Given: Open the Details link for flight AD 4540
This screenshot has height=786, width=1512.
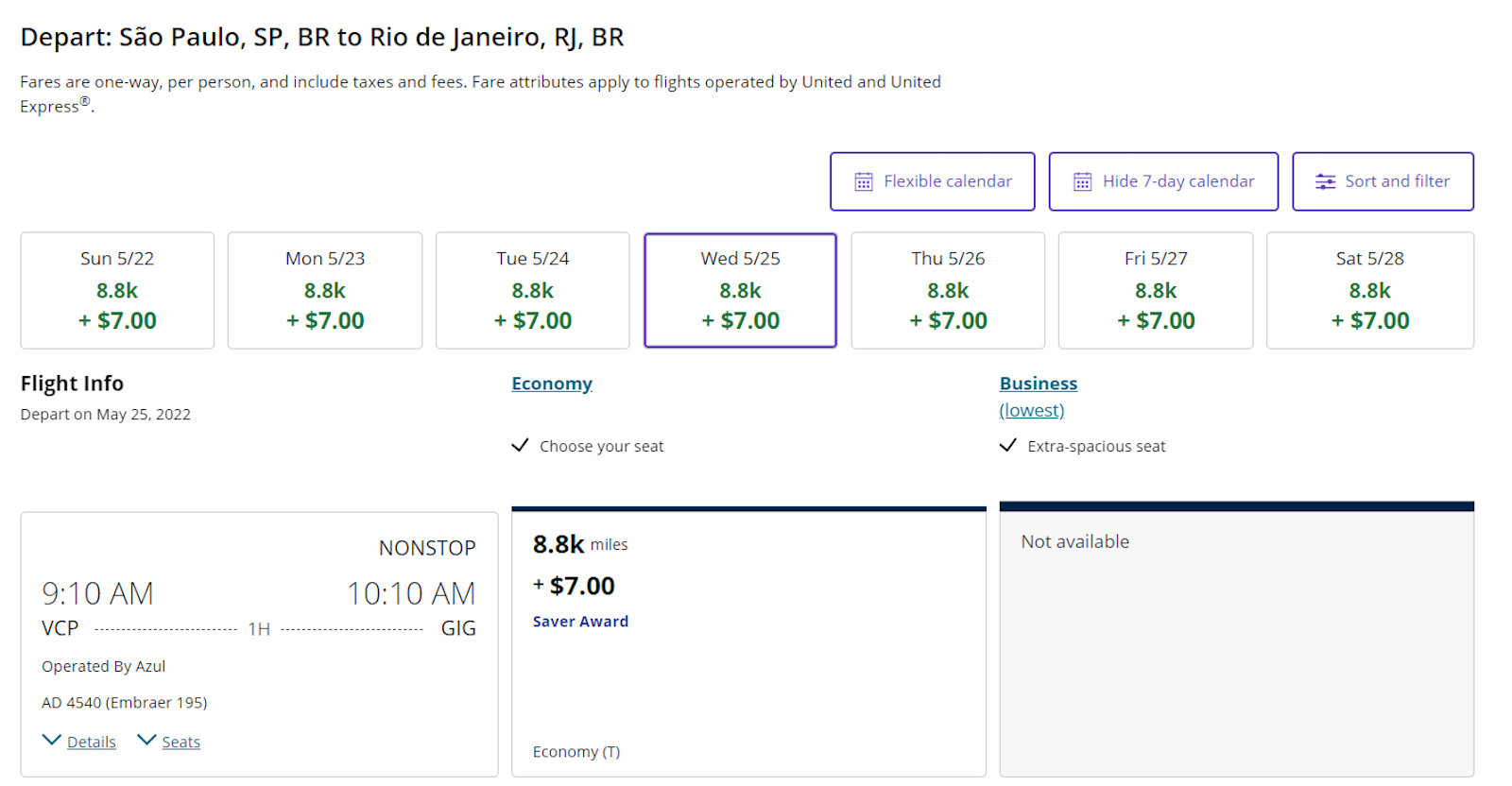Looking at the screenshot, I should pos(92,743).
